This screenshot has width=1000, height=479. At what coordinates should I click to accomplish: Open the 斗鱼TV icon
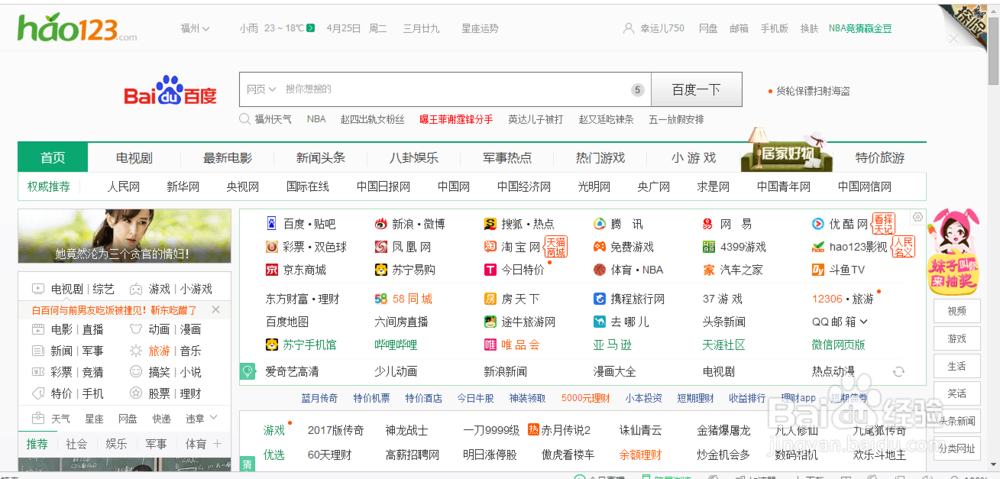click(x=818, y=270)
